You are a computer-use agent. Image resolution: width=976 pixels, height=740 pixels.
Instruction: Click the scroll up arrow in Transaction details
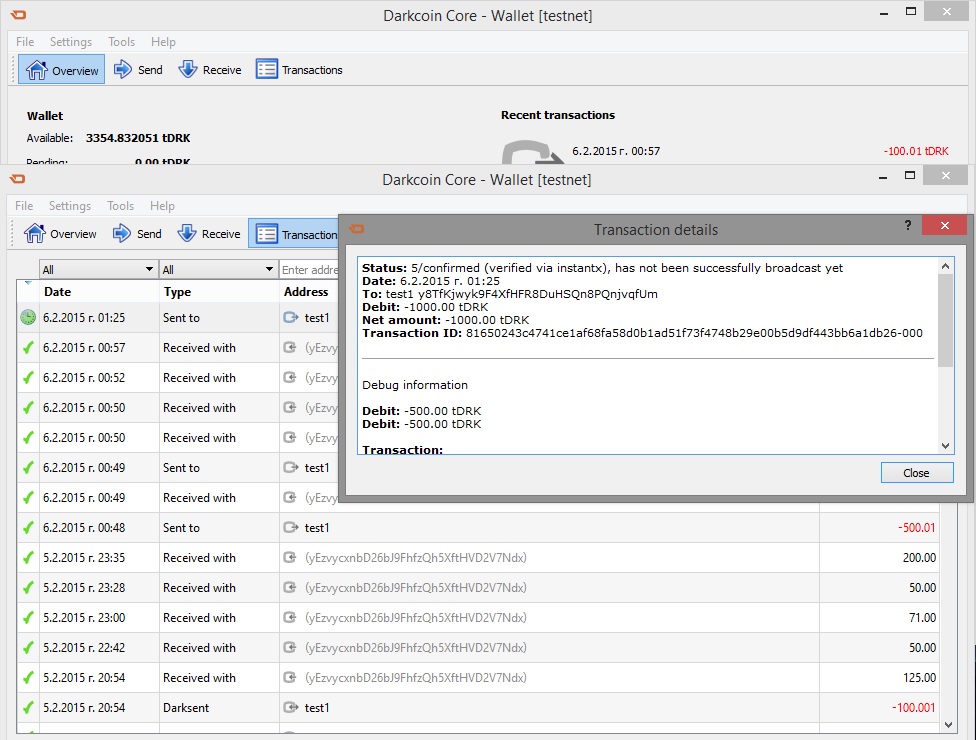click(x=946, y=266)
